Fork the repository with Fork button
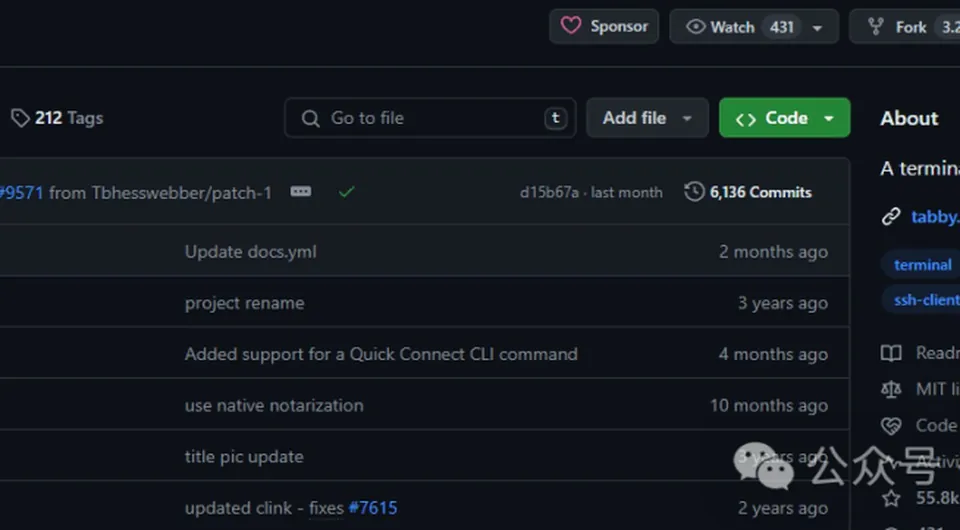 [905, 27]
